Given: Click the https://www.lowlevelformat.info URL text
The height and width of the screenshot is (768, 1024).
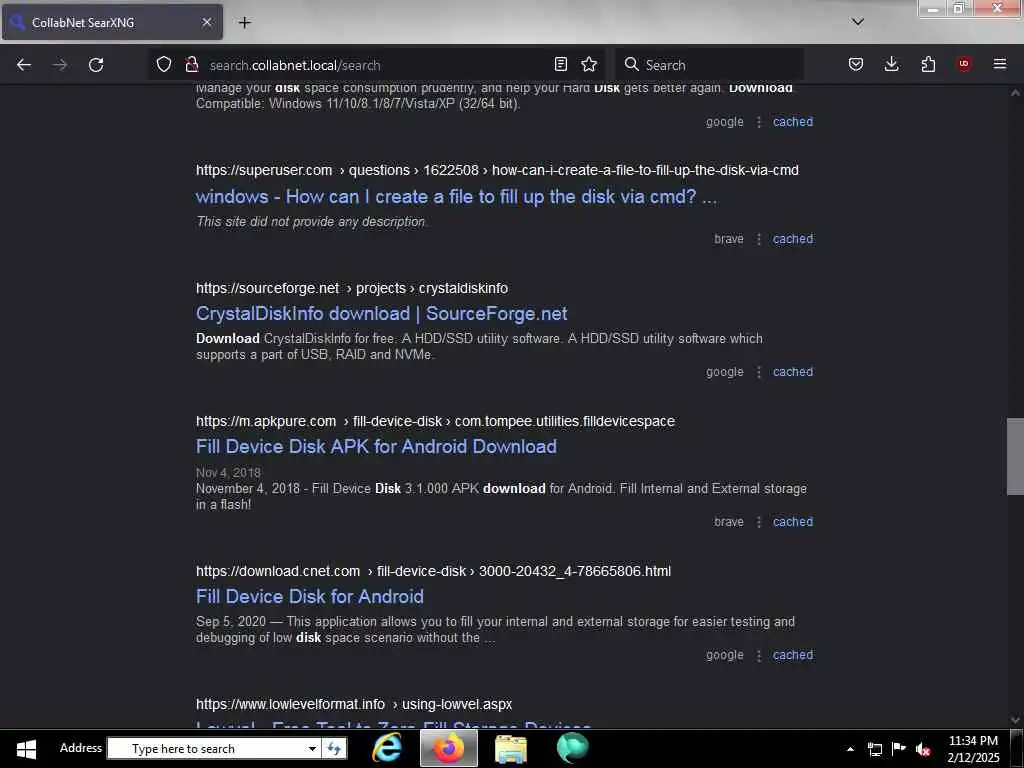Looking at the screenshot, I should 291,705.
